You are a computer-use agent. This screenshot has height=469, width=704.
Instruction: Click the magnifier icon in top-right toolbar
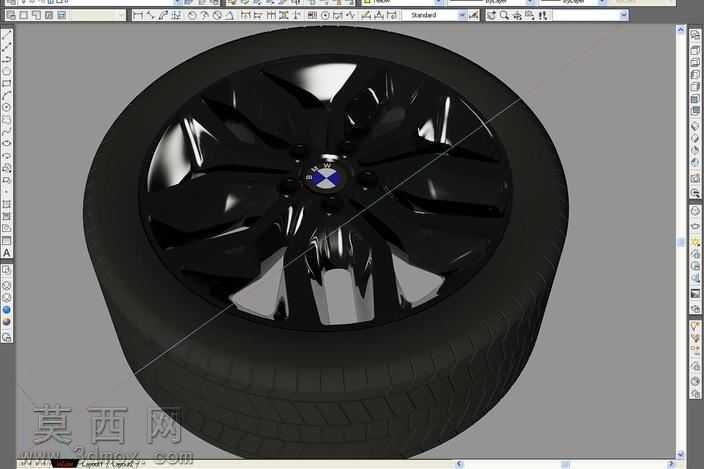click(x=504, y=16)
